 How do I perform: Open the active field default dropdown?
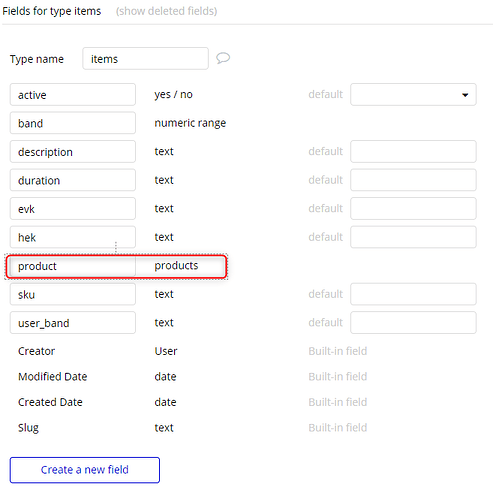point(413,95)
